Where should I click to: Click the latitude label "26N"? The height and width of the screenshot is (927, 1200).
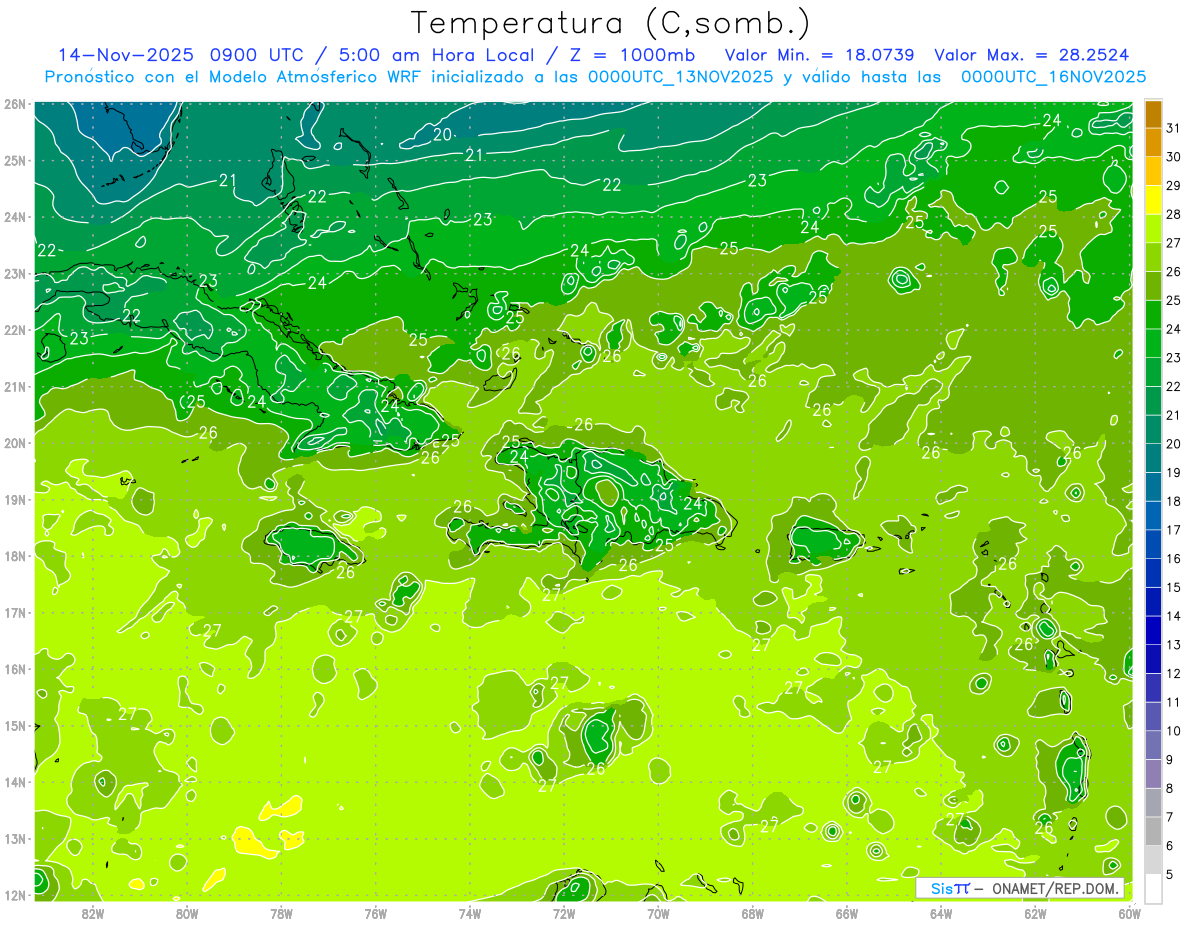(15, 104)
